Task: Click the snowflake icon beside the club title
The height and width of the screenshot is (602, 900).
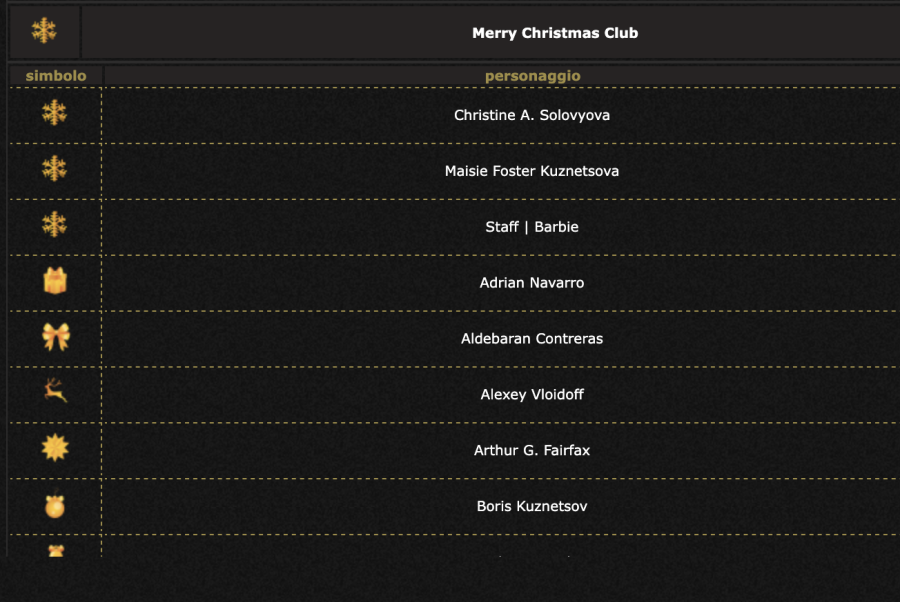Action: [x=44, y=32]
